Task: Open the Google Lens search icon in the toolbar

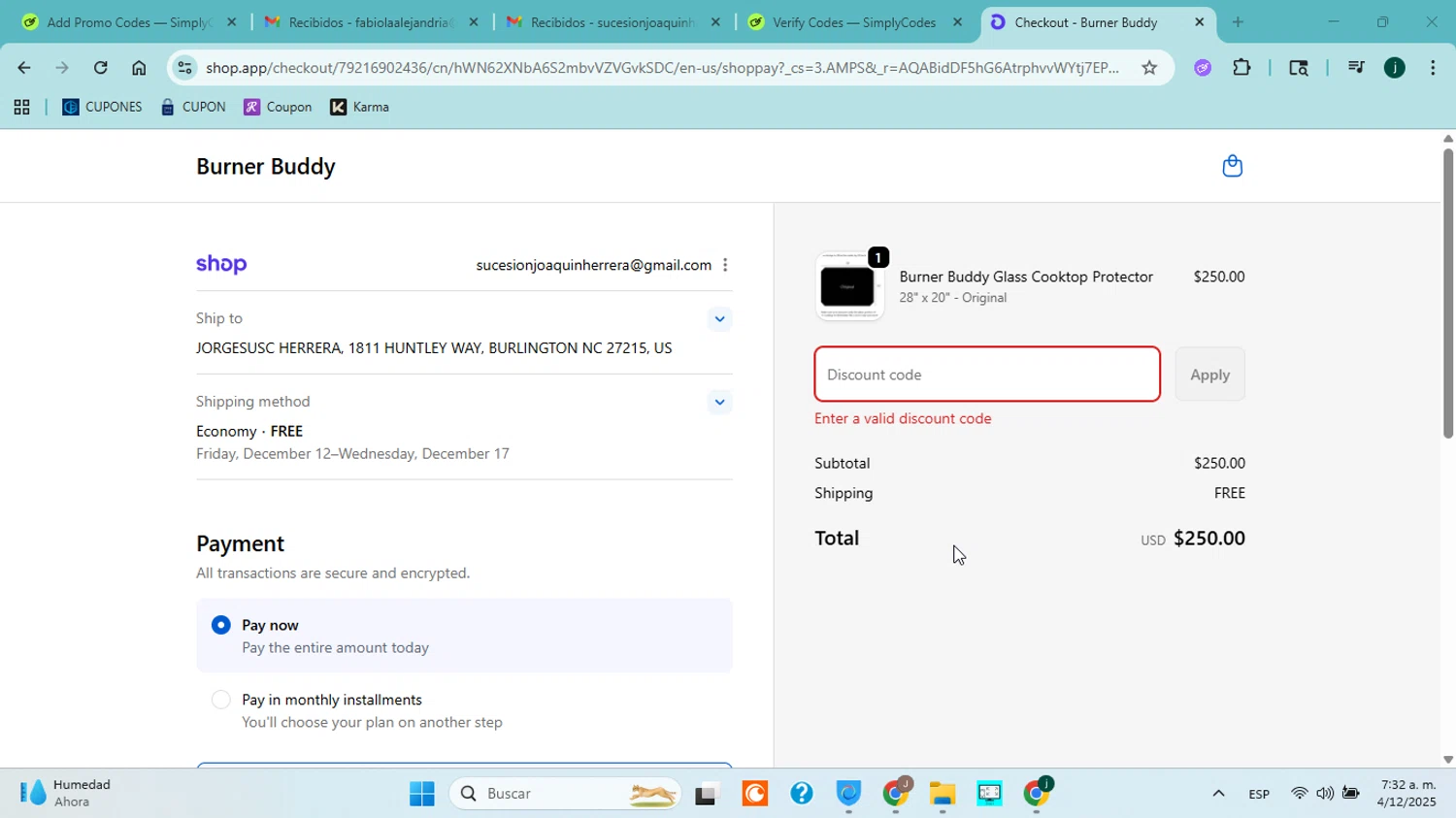Action: 1298,67
